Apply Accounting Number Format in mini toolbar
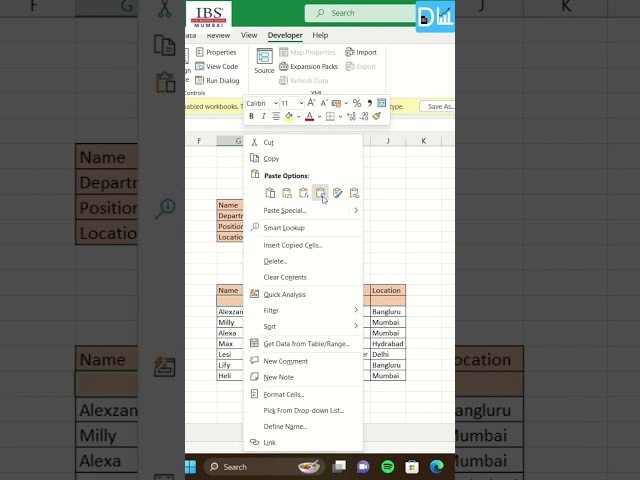The image size is (640, 480). (336, 103)
